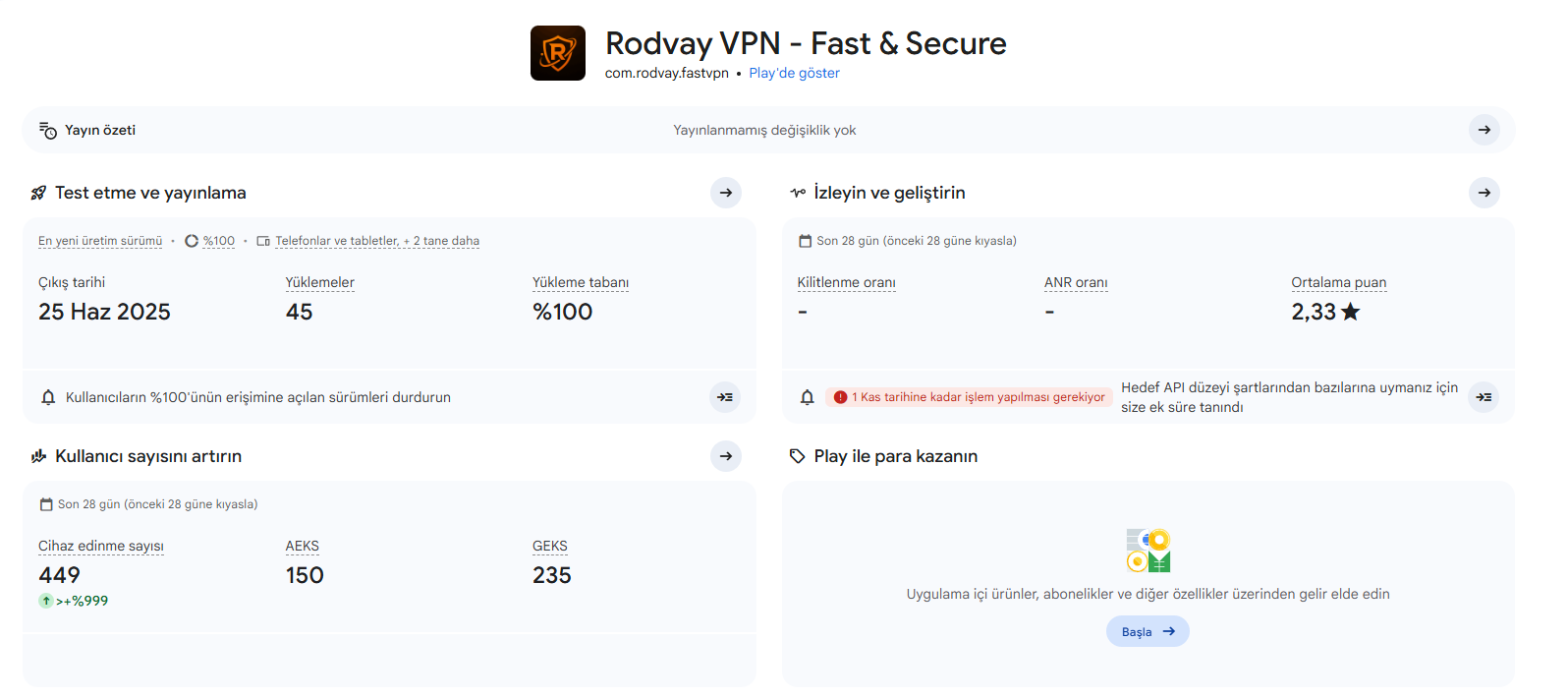Image resolution: width=1568 pixels, height=699 pixels.
Task: Click the 2,33 star rating value
Action: point(1314,312)
